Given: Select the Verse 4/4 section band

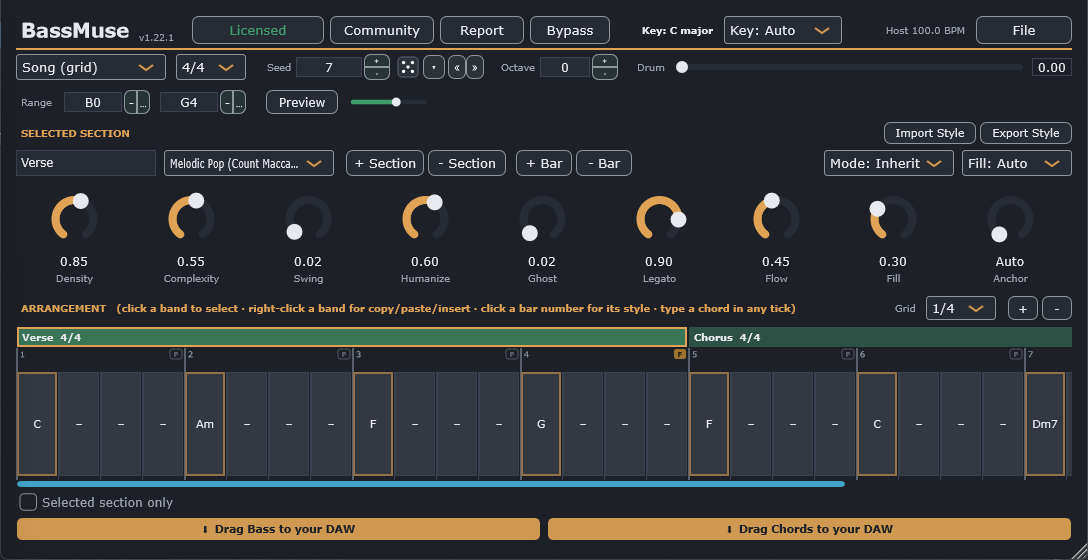Looking at the screenshot, I should pyautogui.click(x=352, y=337).
